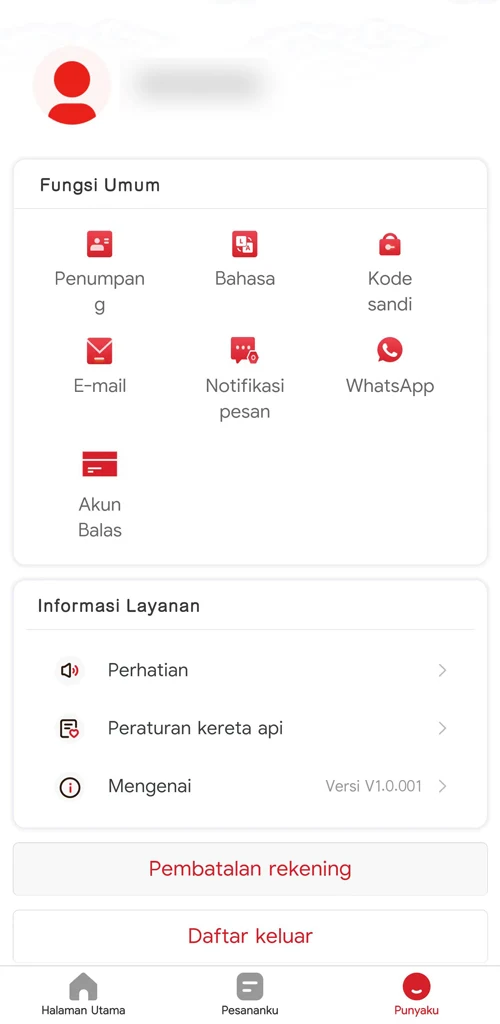The width and height of the screenshot is (500, 1024).
Task: Expand the Perhatian row chevron
Action: pyautogui.click(x=443, y=670)
